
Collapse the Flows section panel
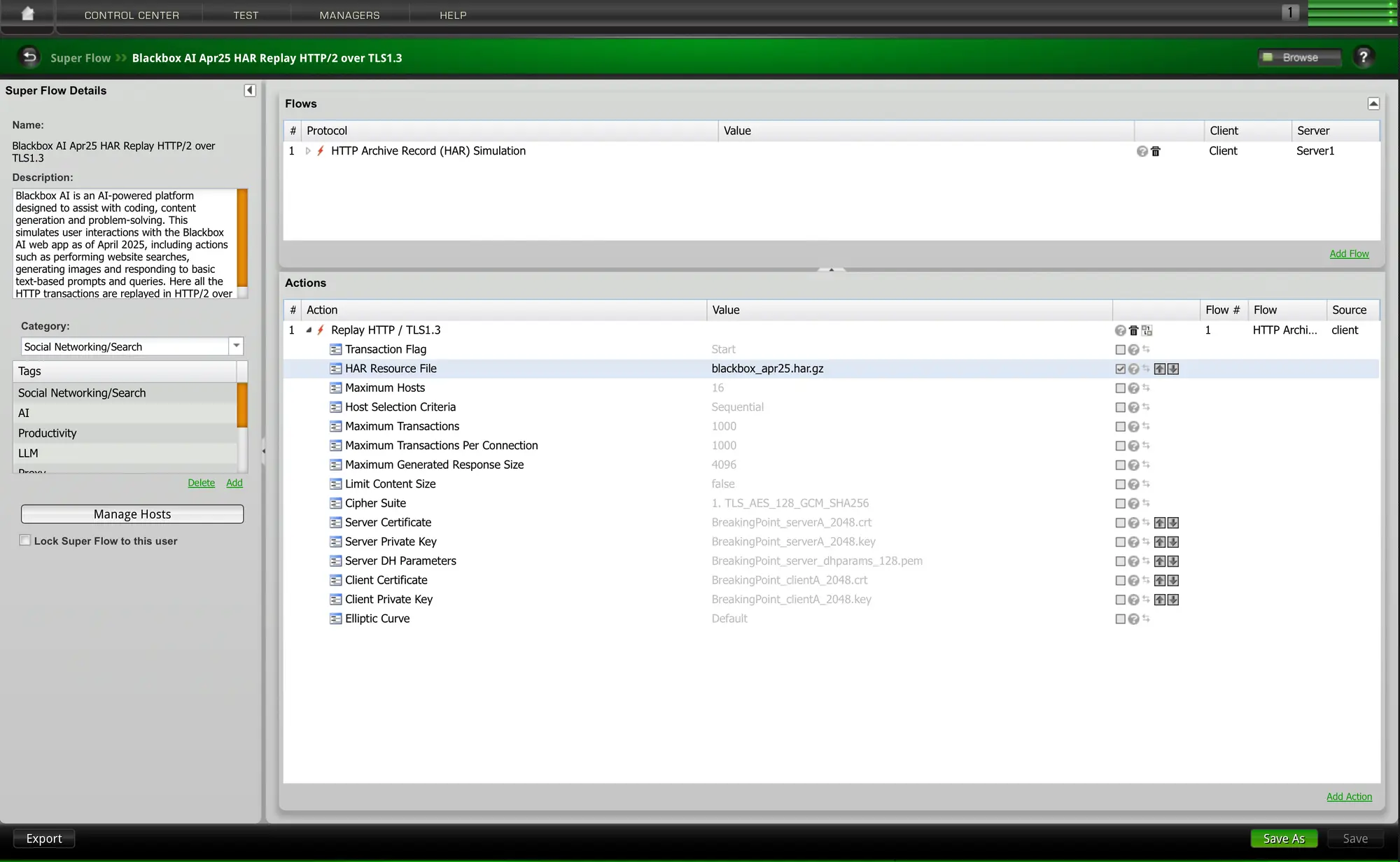coord(1373,104)
